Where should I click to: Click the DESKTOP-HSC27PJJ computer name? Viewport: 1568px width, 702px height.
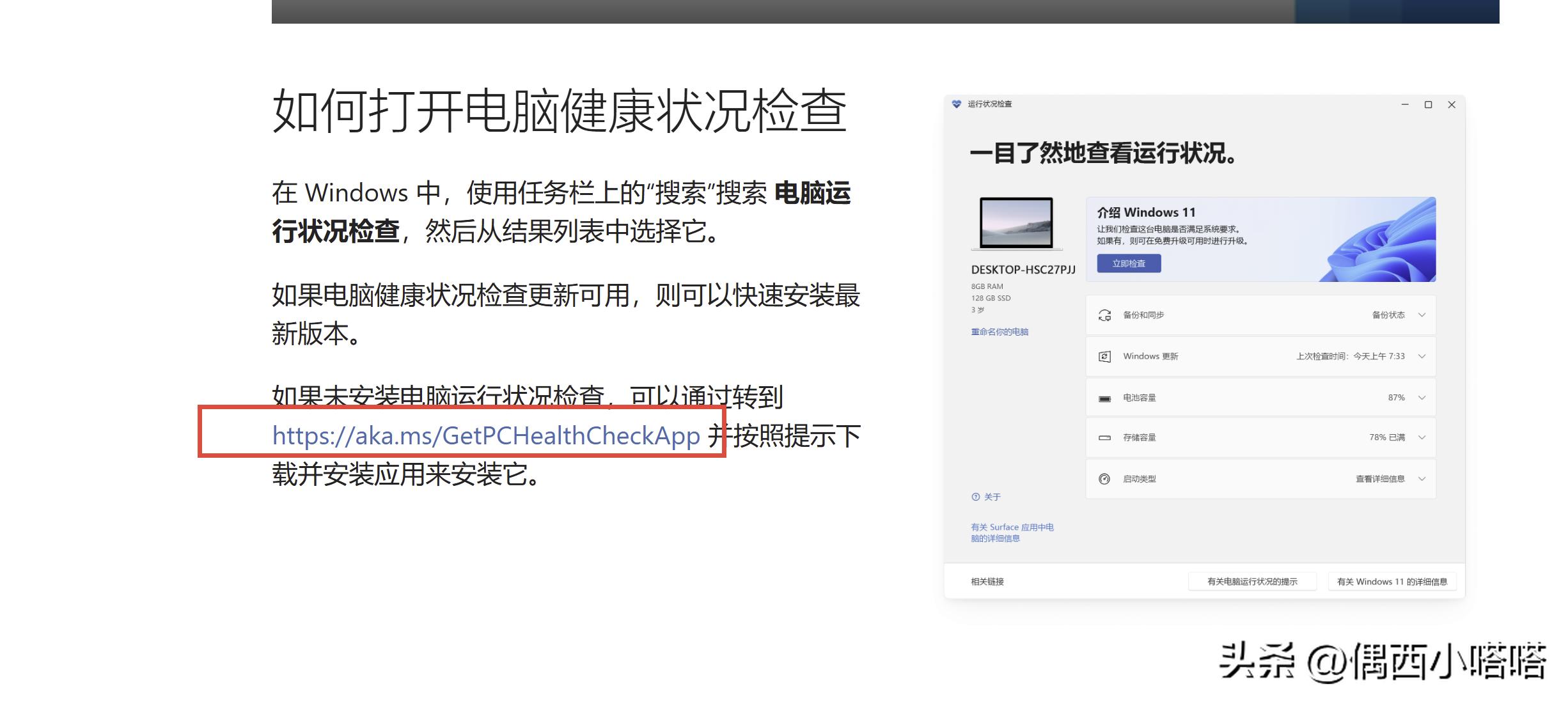coord(1023,270)
